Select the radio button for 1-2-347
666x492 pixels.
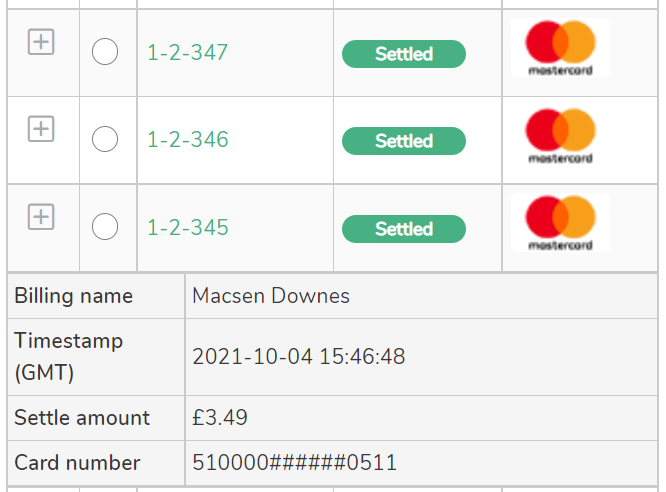click(105, 51)
